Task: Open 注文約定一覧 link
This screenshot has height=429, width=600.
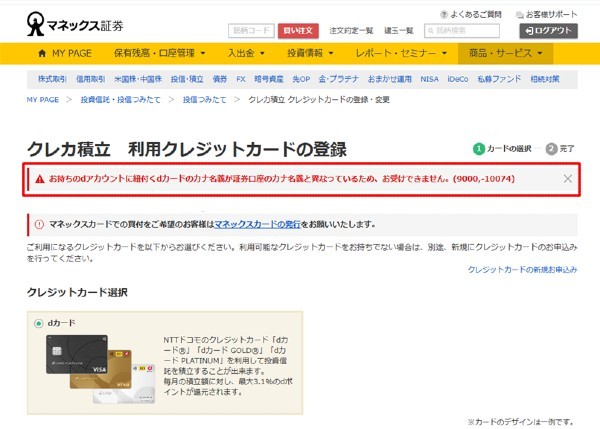Action: 351,31
